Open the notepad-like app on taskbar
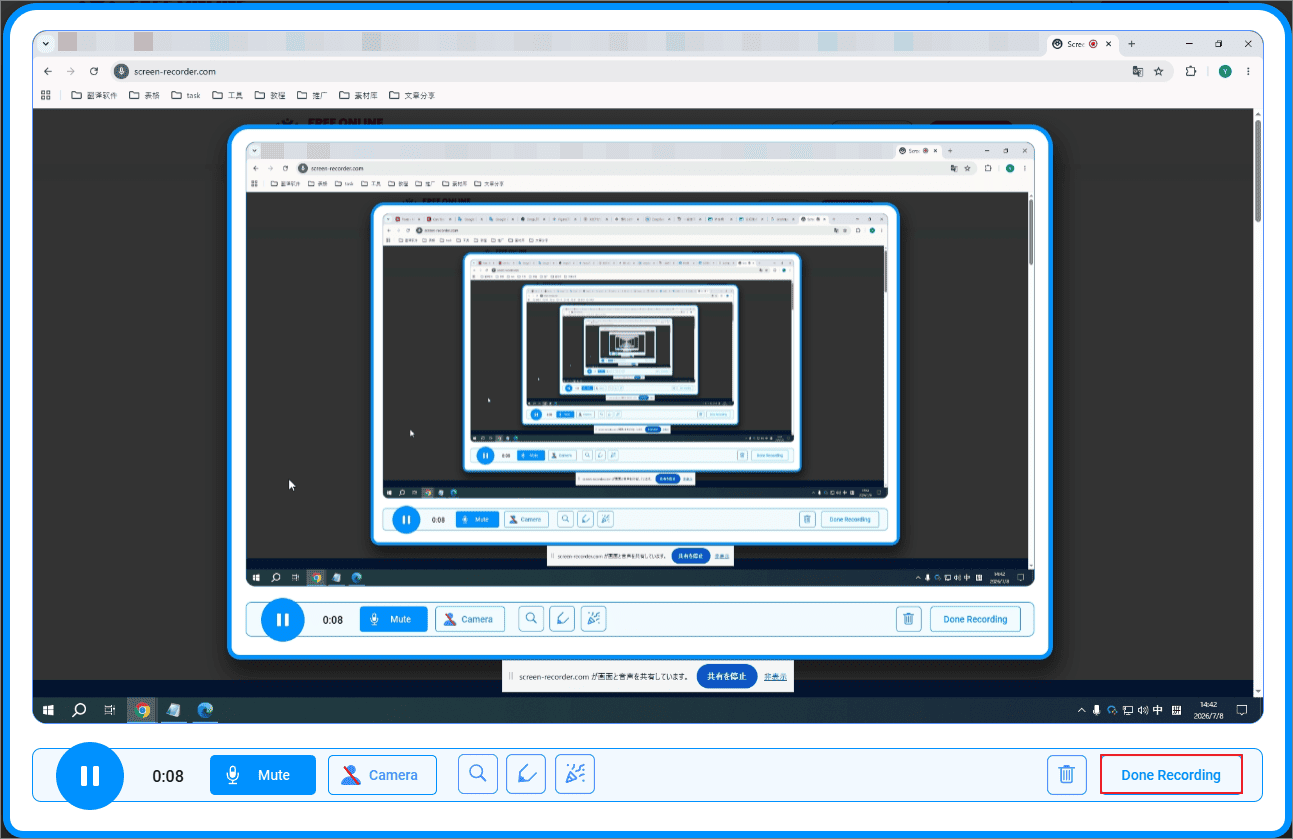This screenshot has width=1293, height=839. [x=174, y=710]
